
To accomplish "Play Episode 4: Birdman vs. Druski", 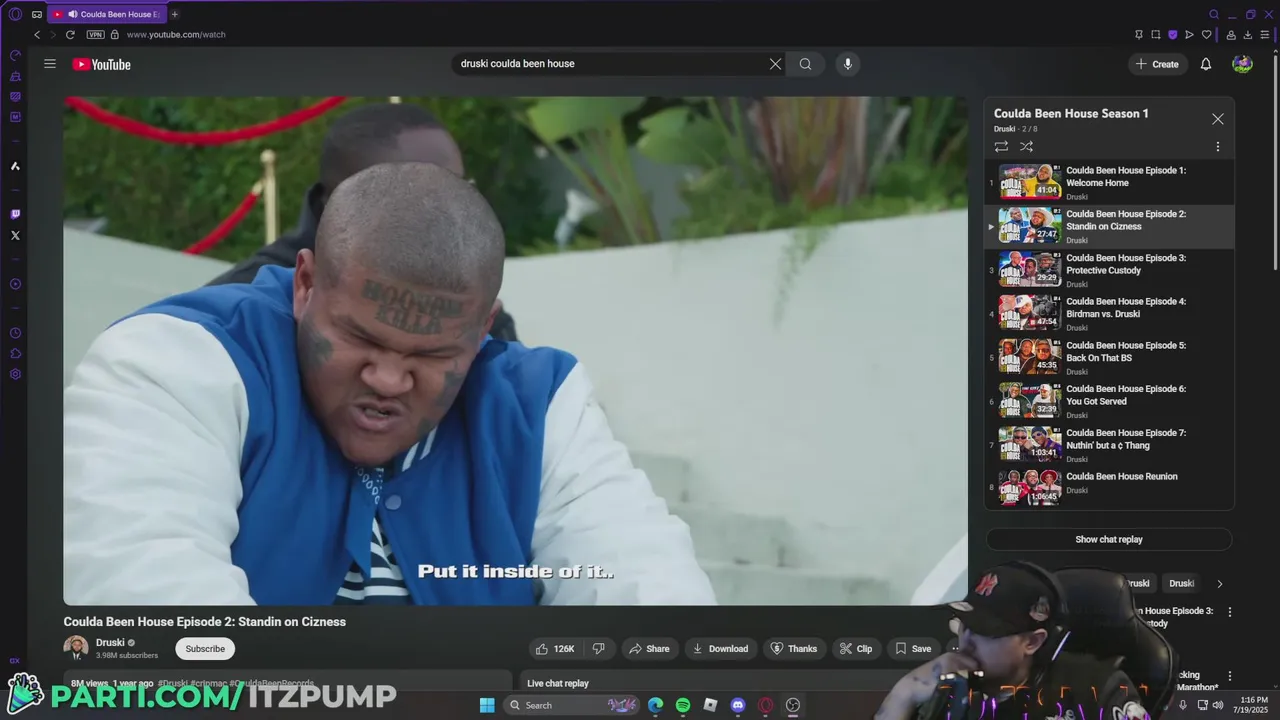I will pos(1109,314).
